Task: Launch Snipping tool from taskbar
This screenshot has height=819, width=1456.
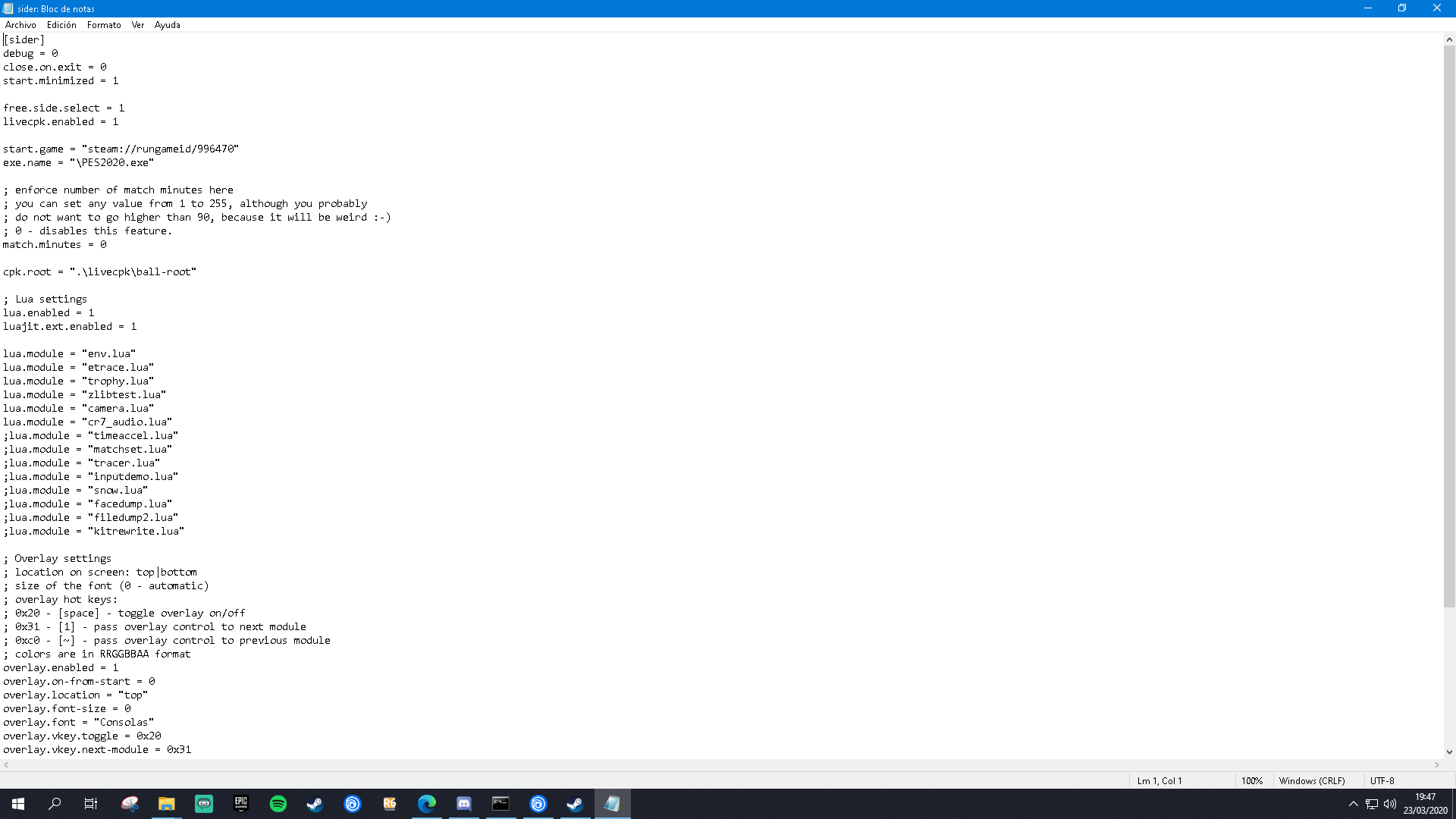Action: 130,804
